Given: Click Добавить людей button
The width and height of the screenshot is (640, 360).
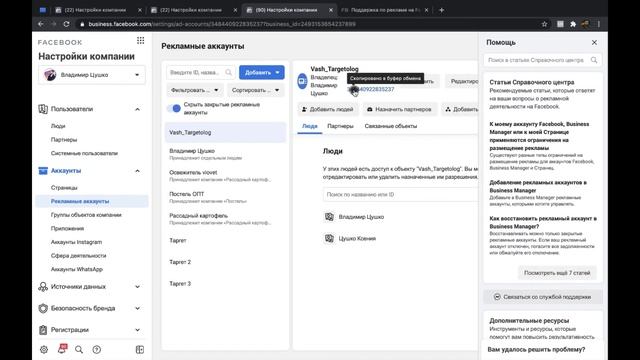Looking at the screenshot, I should [328, 109].
